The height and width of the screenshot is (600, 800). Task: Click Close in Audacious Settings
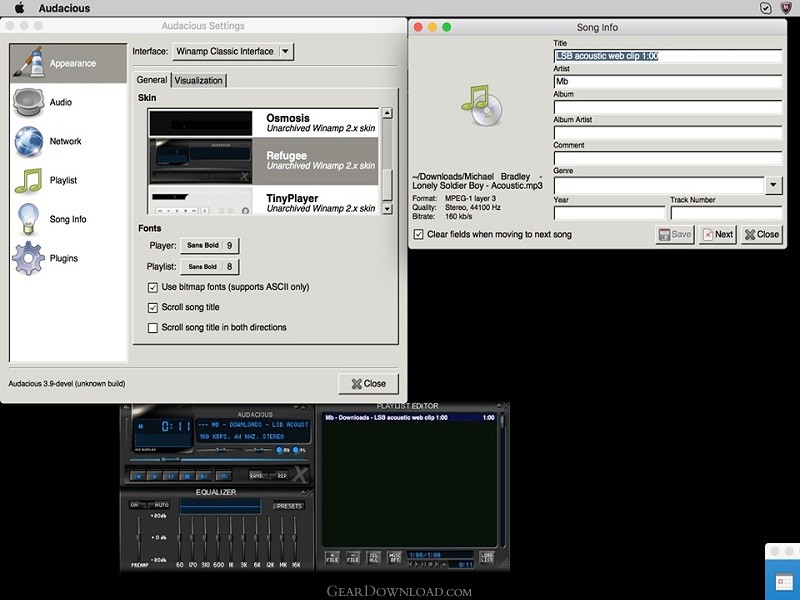point(368,384)
